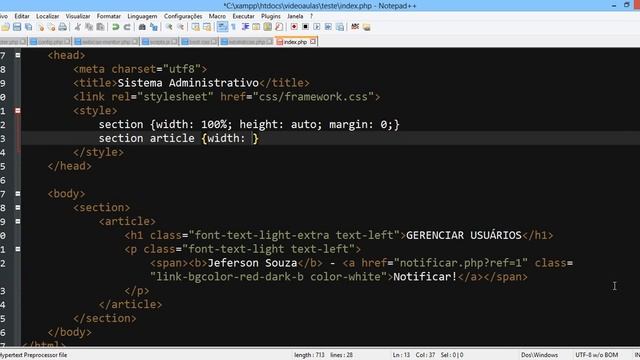Click the Dos\Windows line ending field
640x360 pixels.
pyautogui.click(x=539, y=355)
